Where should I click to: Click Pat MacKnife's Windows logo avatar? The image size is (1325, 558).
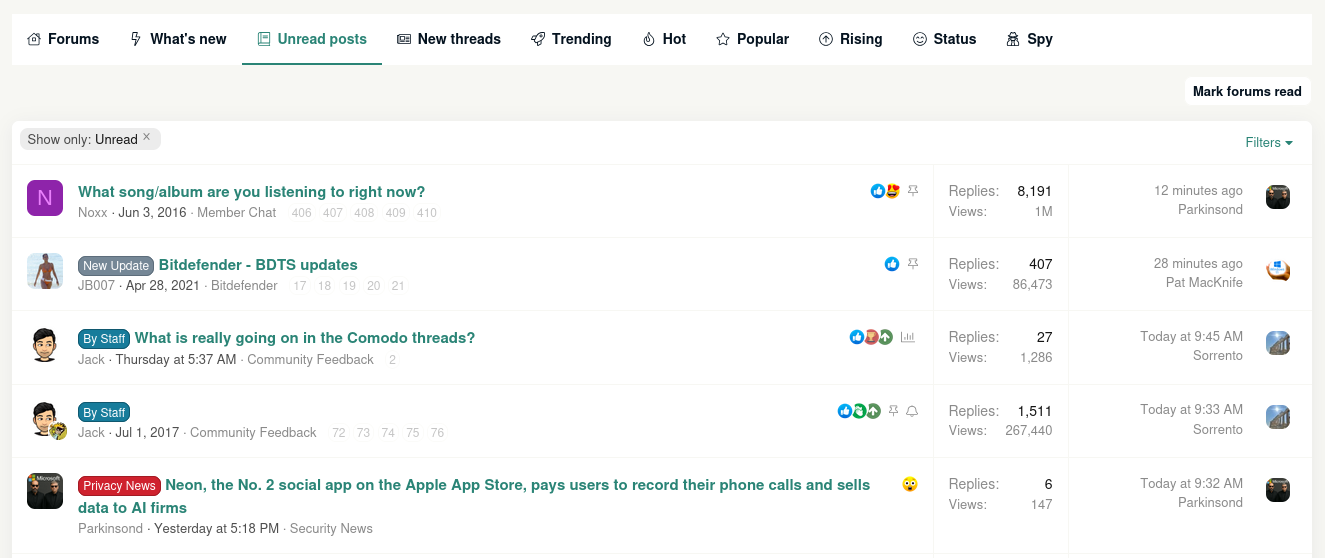click(1278, 270)
